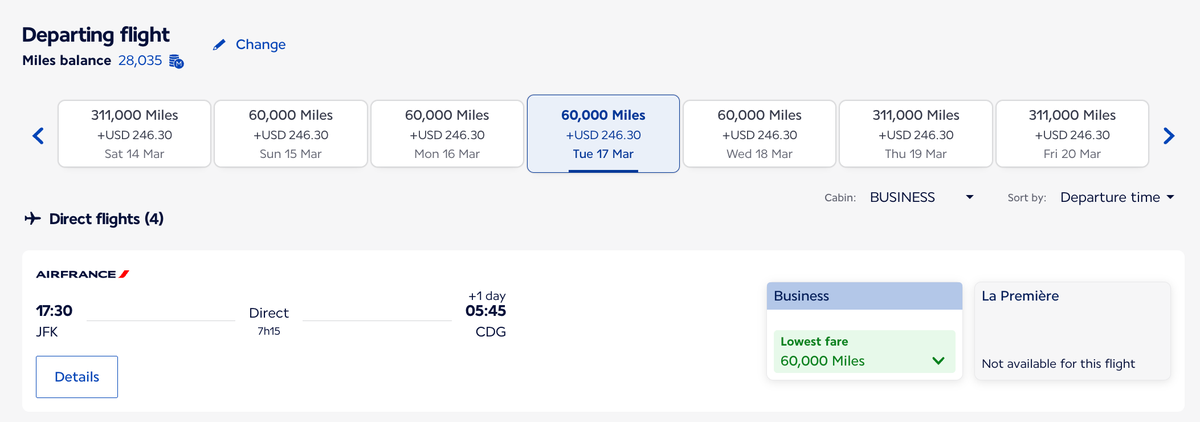Click the airplane icon beside Direct flights
Viewport: 1200px width, 422px height.
[x=33, y=218]
